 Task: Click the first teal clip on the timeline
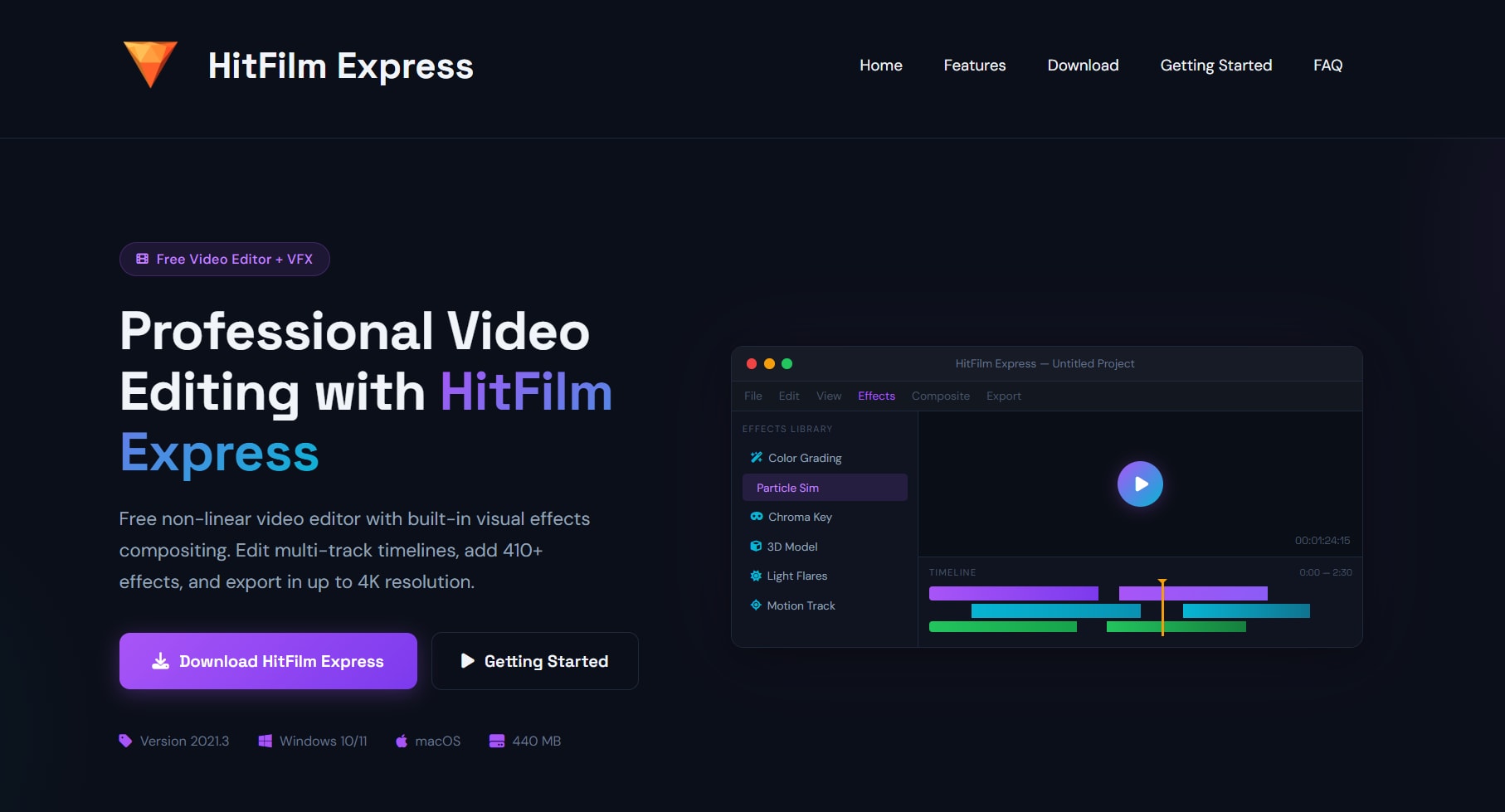point(1056,610)
